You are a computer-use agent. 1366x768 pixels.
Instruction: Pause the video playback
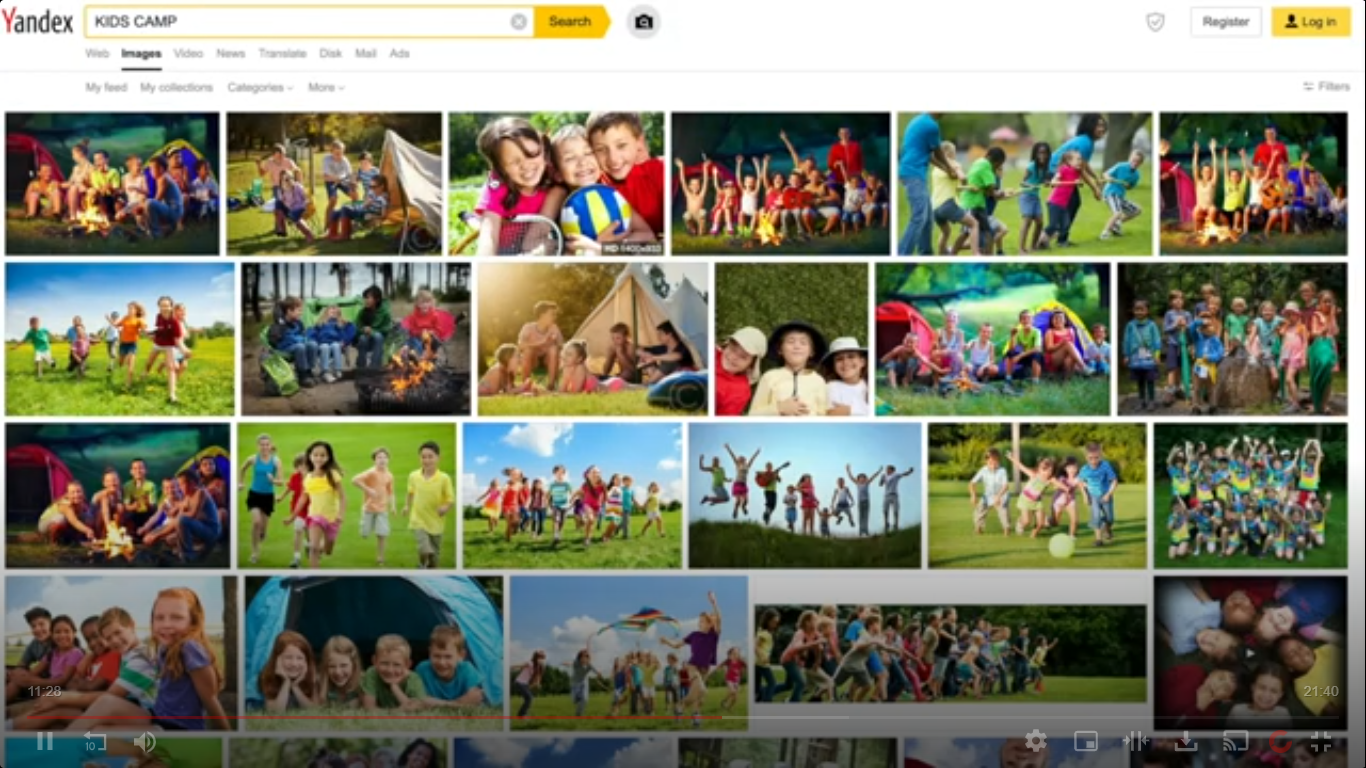coord(45,741)
